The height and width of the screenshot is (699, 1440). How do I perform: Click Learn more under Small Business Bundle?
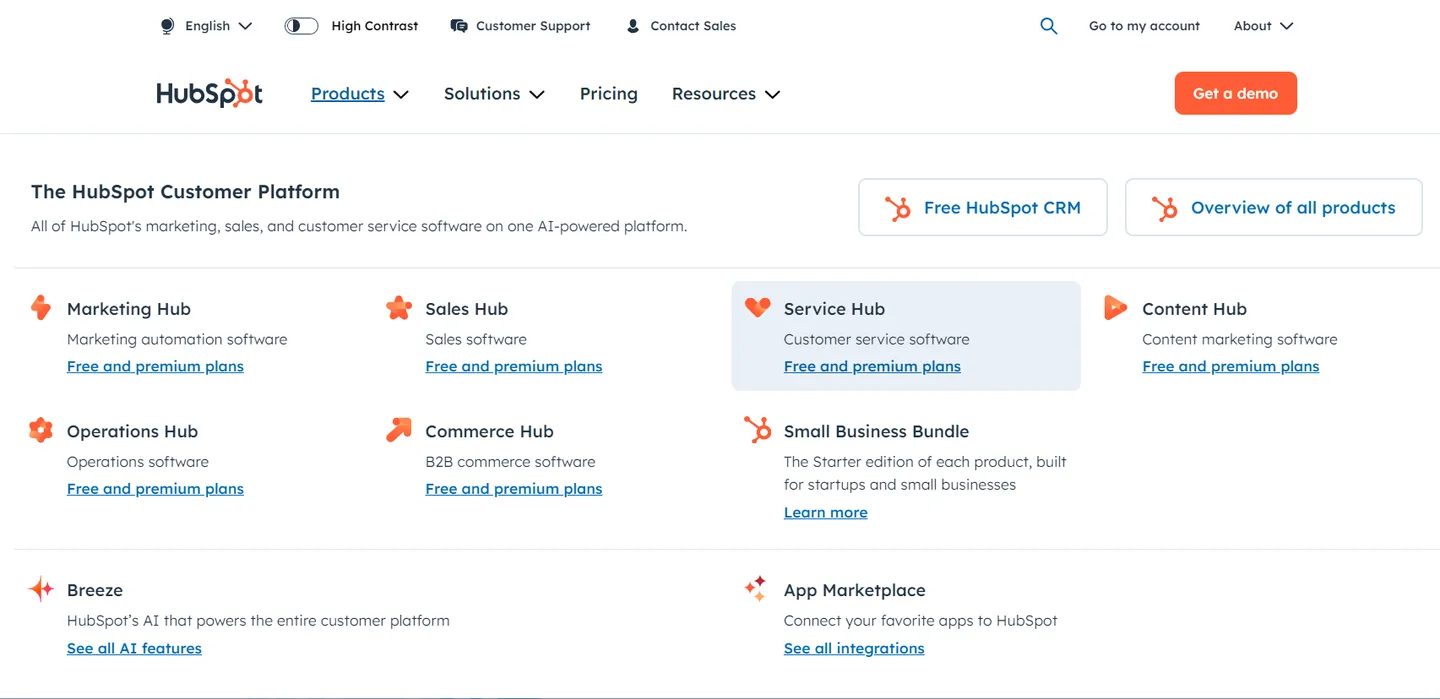point(826,512)
